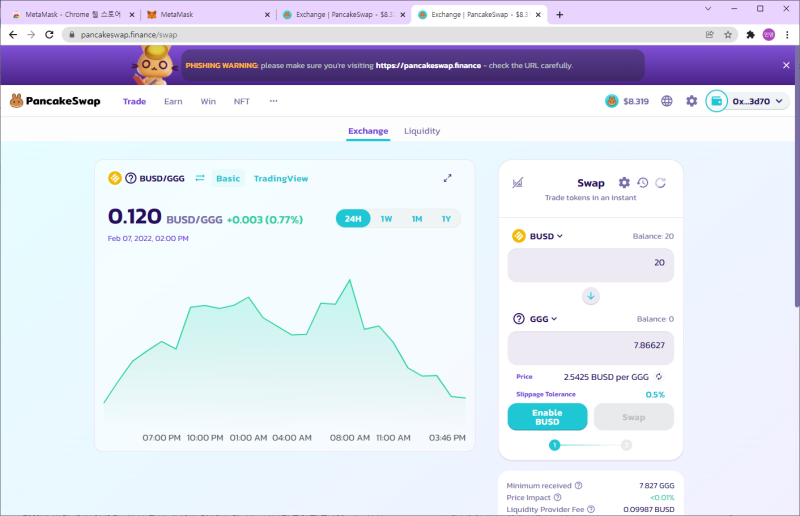Click the Price Impact help icon

(558, 497)
